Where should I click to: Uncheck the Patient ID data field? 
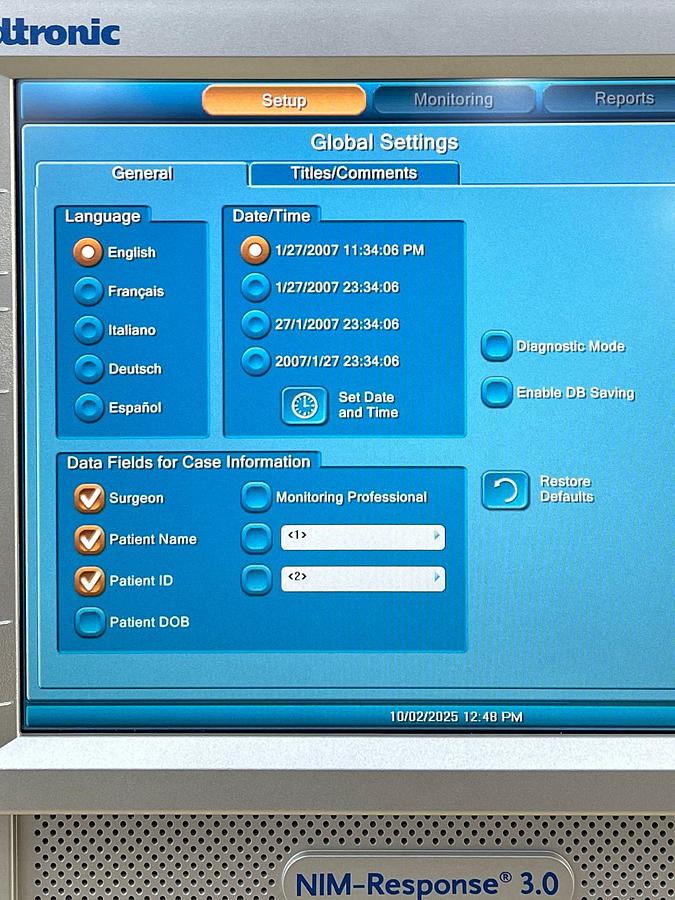(x=90, y=580)
